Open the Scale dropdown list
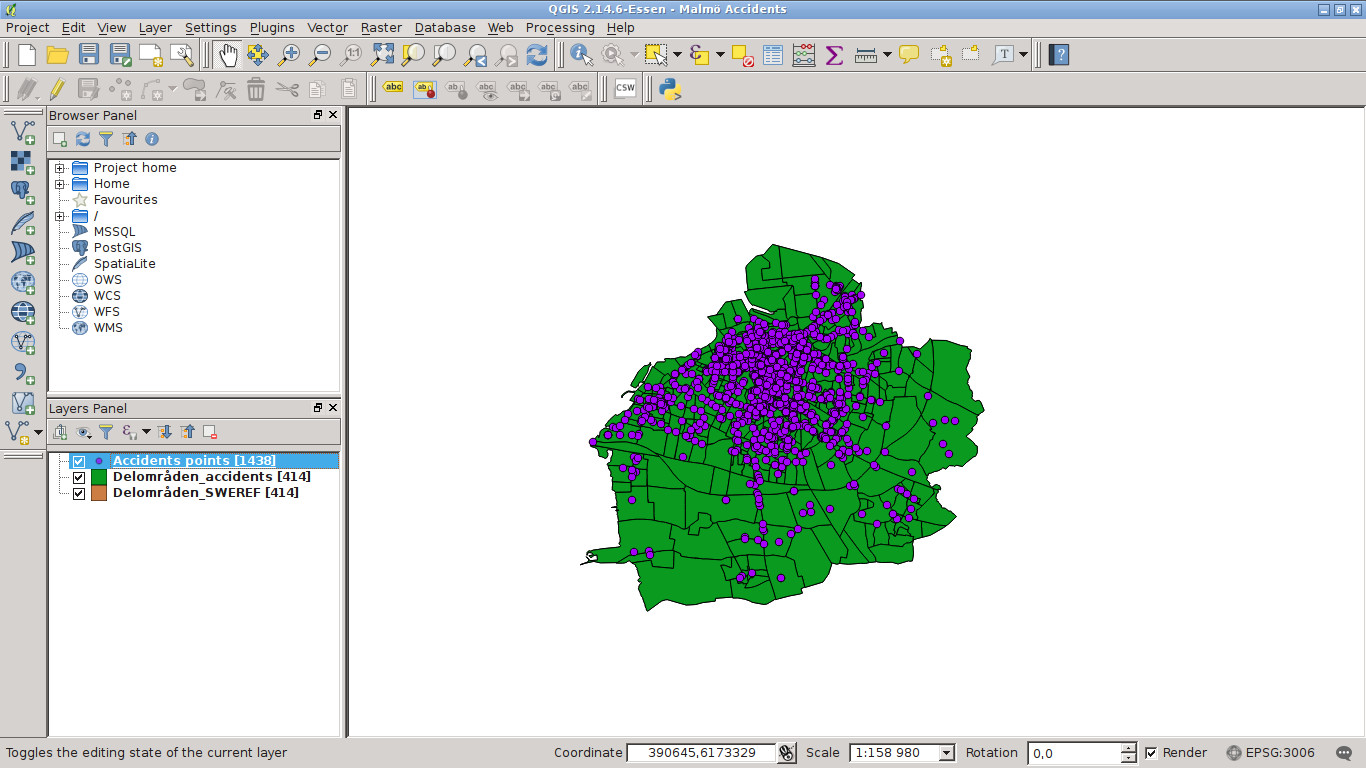 (x=946, y=753)
